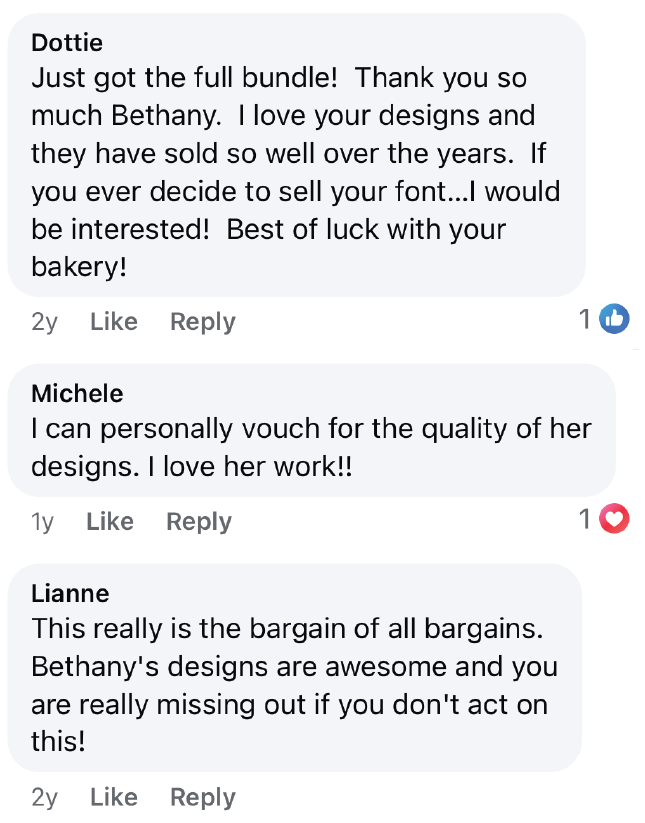Like Lianne's comment

click(x=113, y=798)
